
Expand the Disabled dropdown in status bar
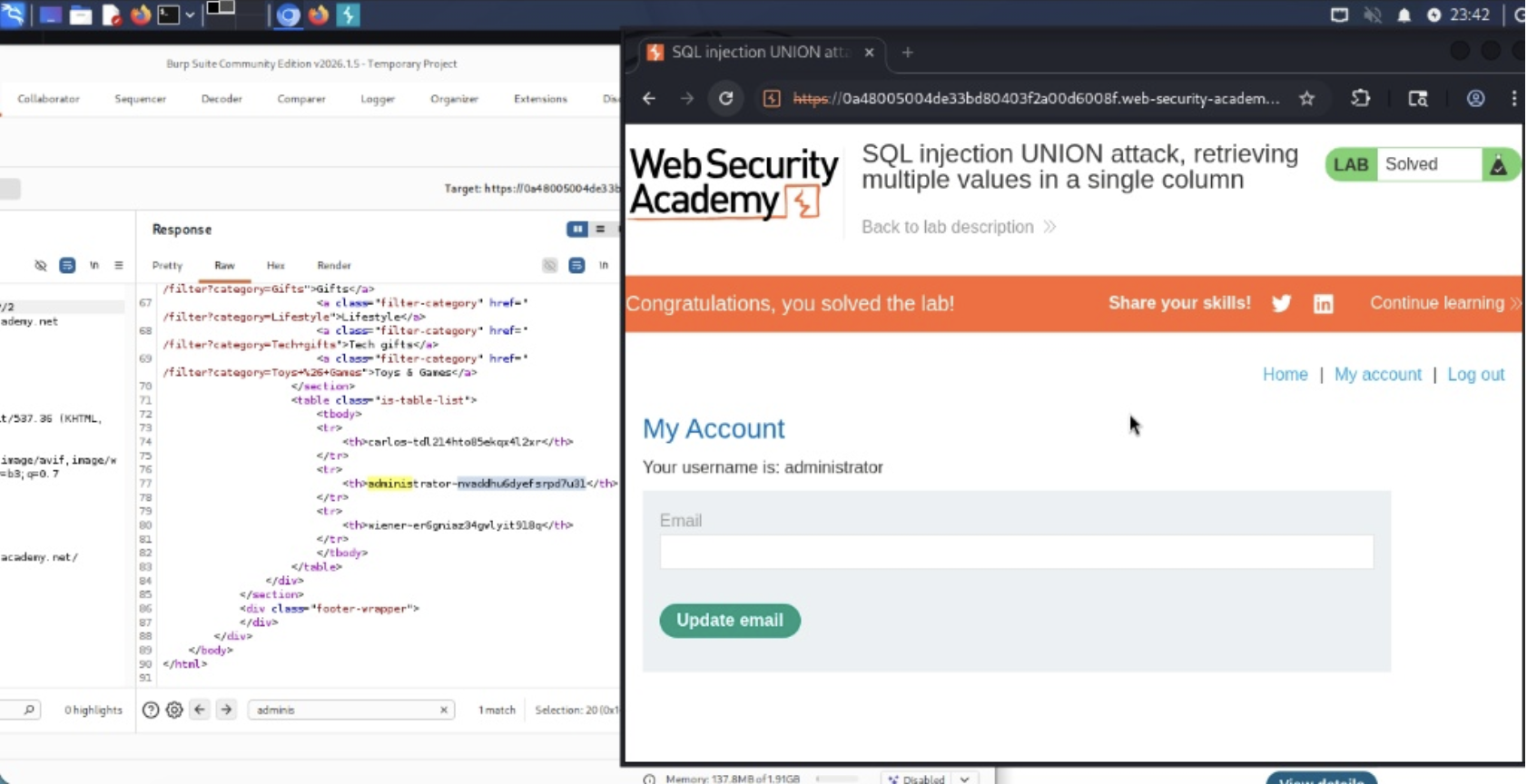coord(964,779)
